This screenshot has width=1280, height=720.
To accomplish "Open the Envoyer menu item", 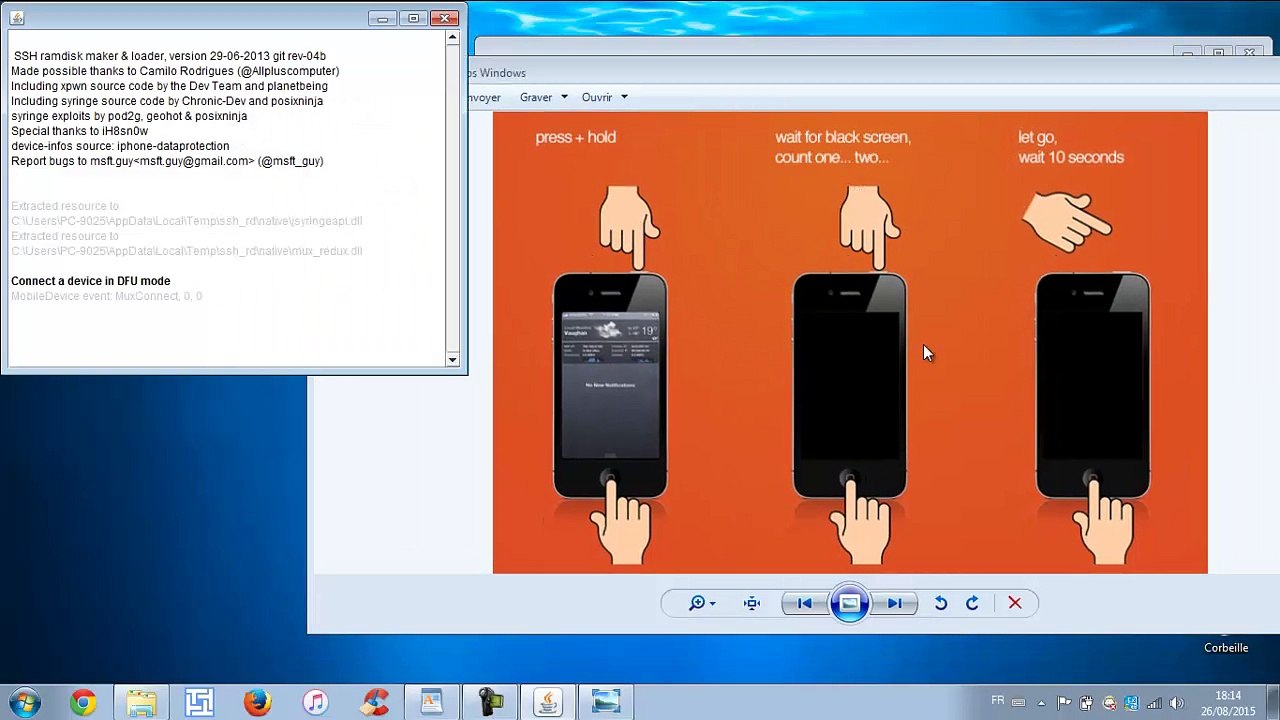I will point(484,97).
